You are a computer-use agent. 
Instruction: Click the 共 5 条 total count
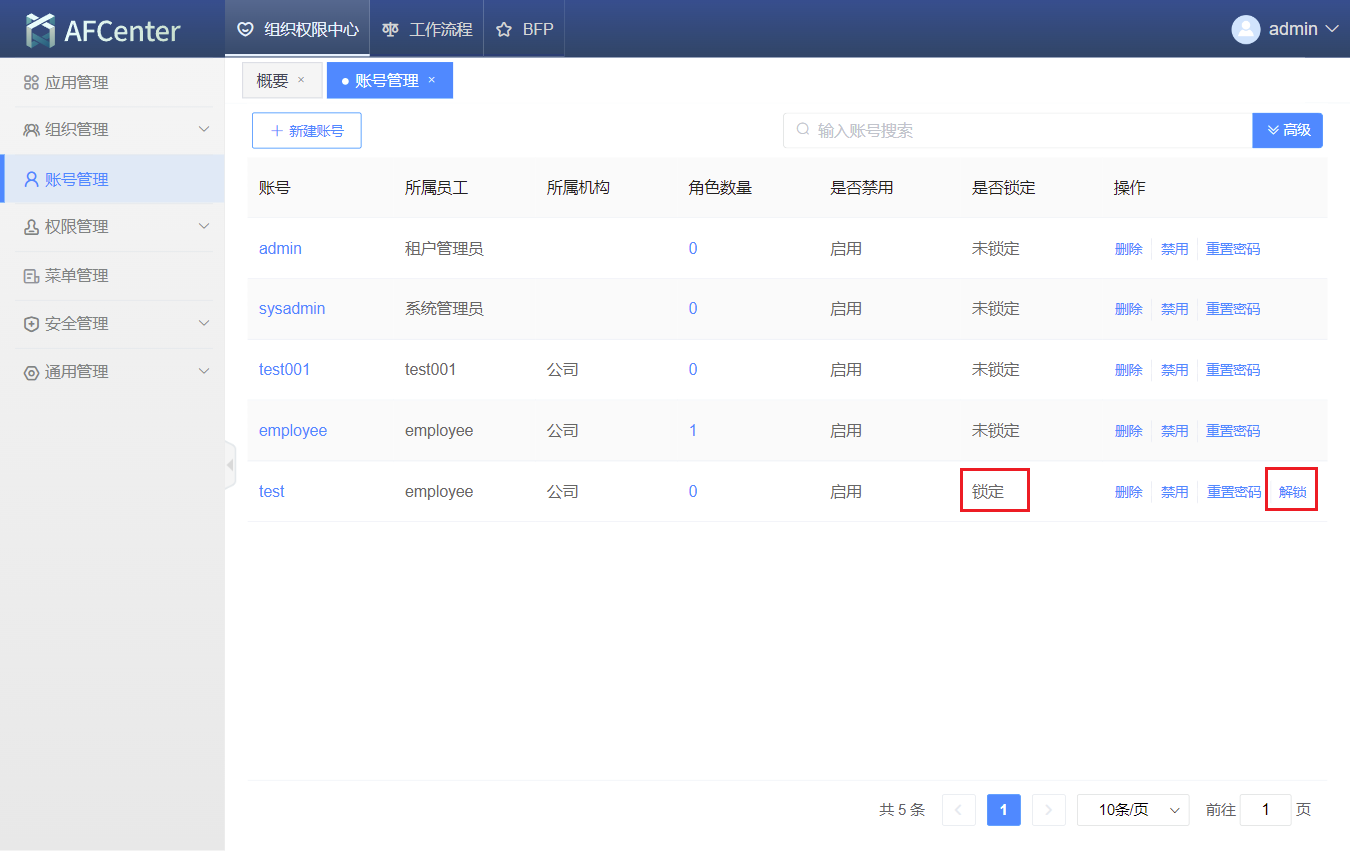click(x=902, y=810)
